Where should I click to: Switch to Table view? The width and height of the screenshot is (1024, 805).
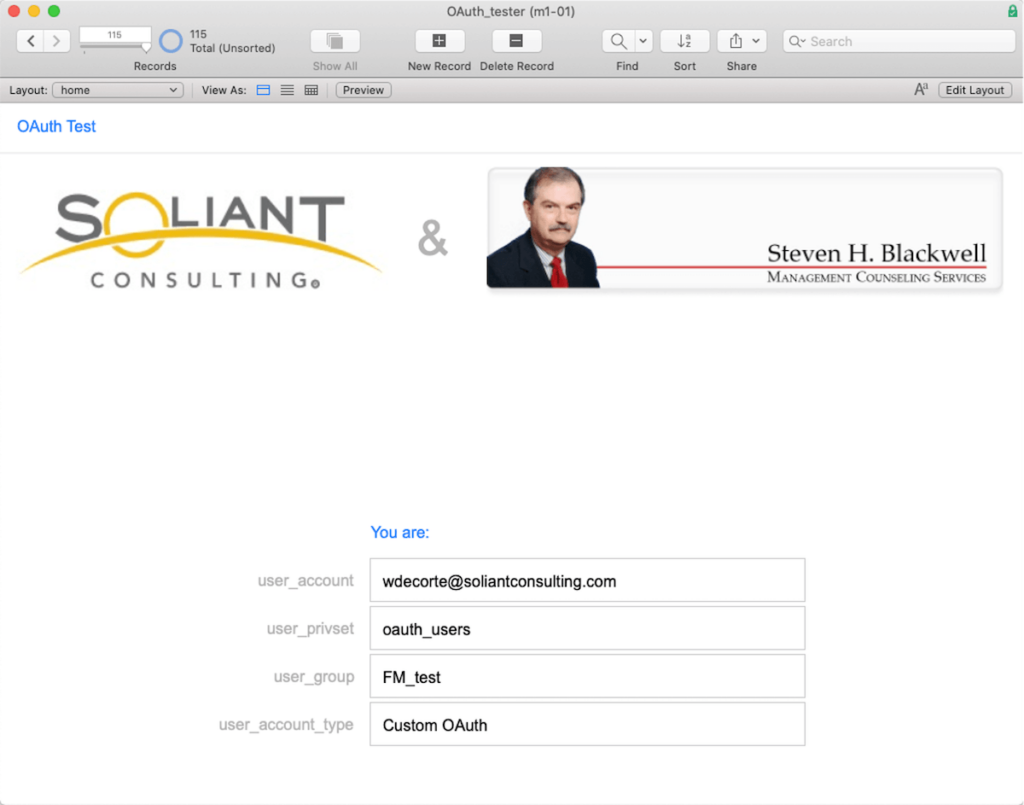pos(311,90)
